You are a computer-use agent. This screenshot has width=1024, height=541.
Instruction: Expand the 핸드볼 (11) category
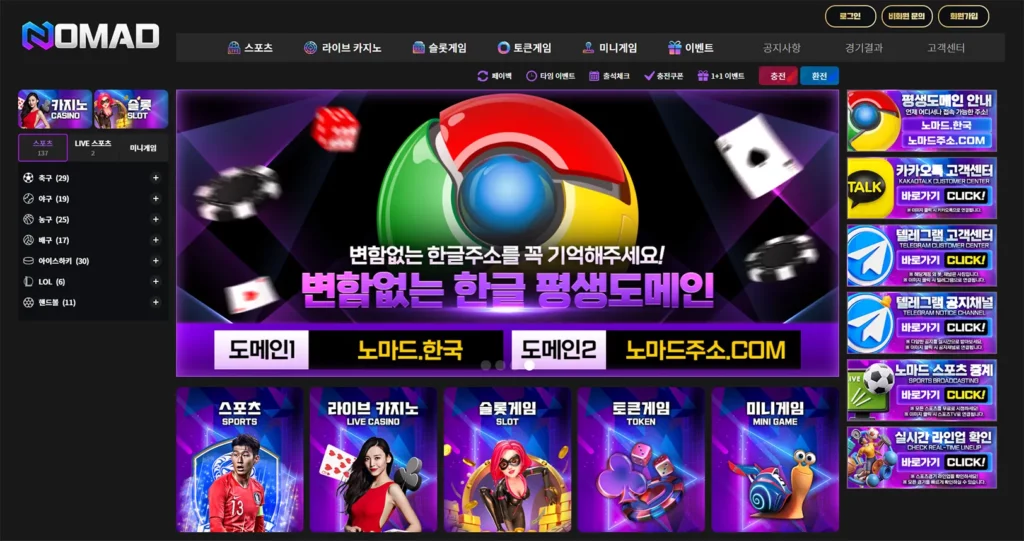[x=155, y=303]
